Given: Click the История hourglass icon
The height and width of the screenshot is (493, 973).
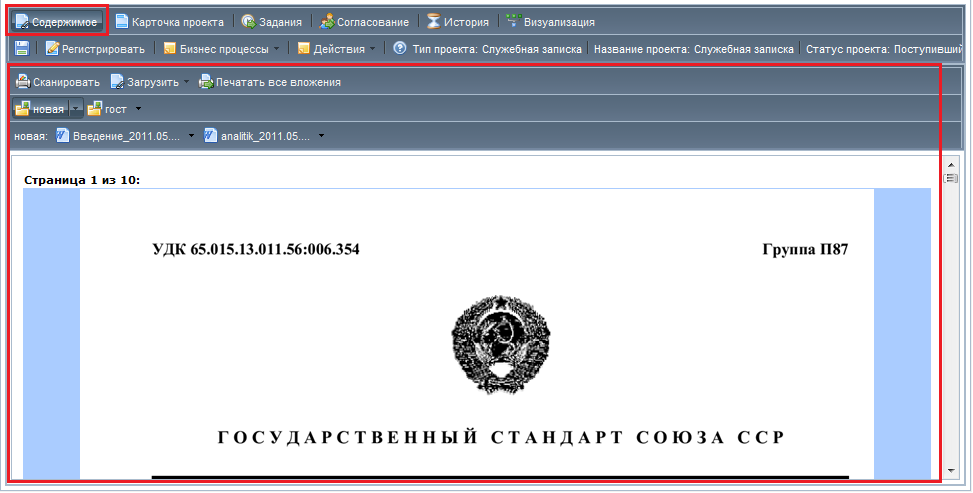Looking at the screenshot, I should click(x=434, y=21).
